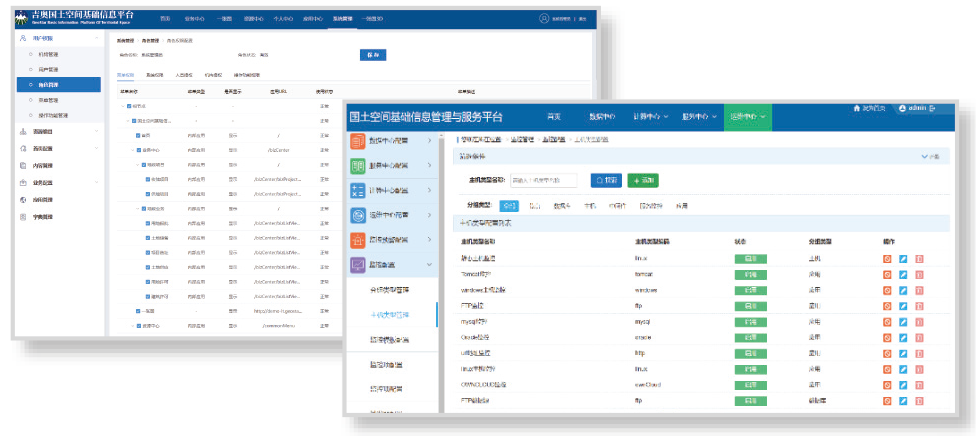976x436 pixels.
Task: Click the delete icon in the tomcat row
Action: point(919,275)
